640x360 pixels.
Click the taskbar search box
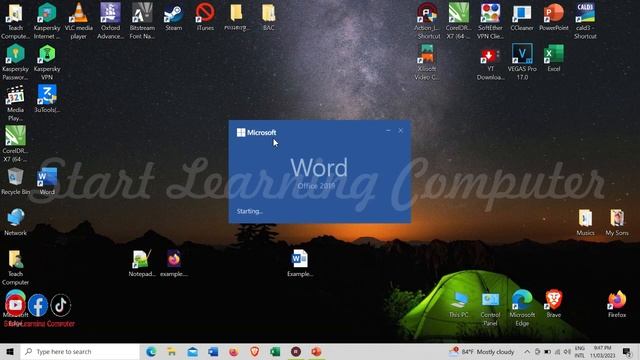coord(80,351)
